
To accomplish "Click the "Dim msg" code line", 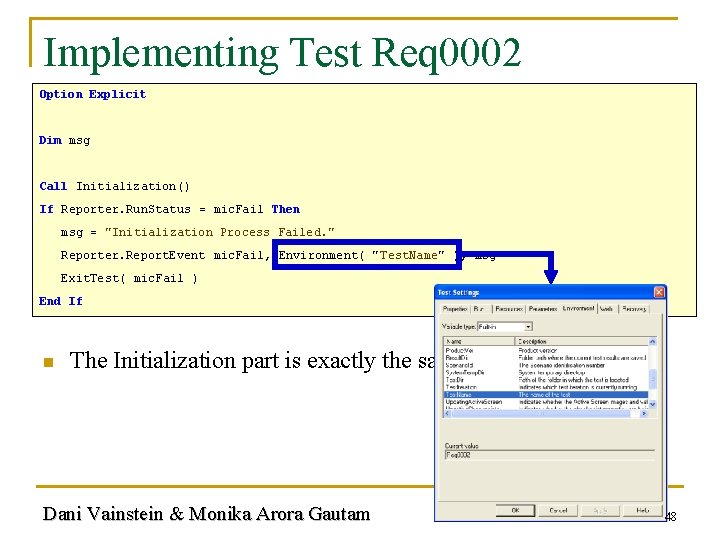I will (64, 140).
